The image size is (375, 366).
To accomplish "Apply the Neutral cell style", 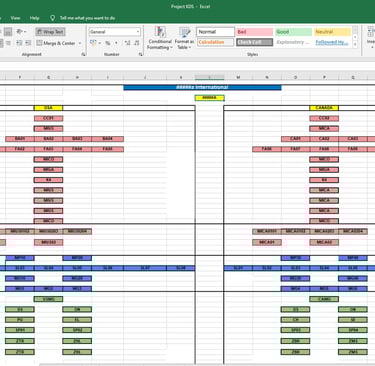I will coord(332,32).
